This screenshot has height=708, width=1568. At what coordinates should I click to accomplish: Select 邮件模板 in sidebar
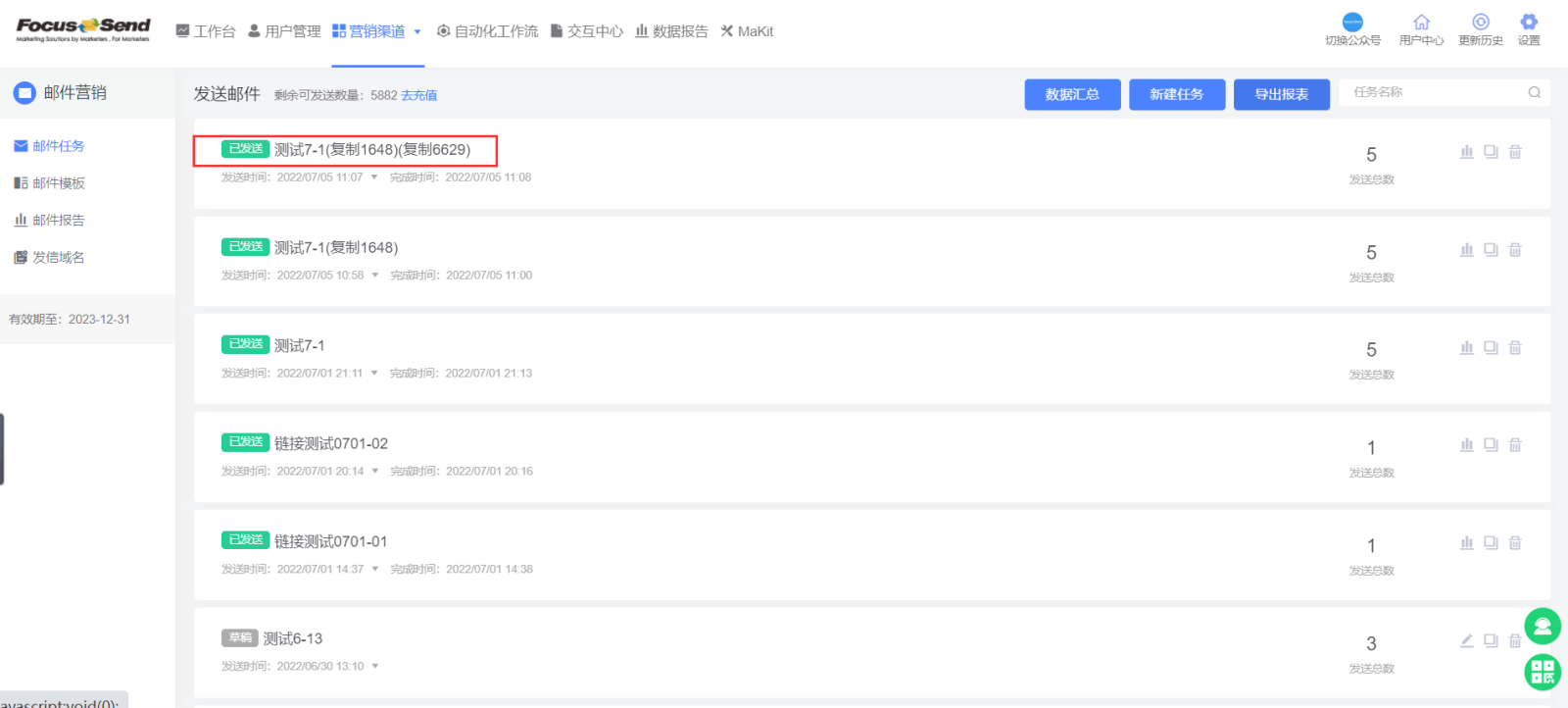tap(49, 183)
